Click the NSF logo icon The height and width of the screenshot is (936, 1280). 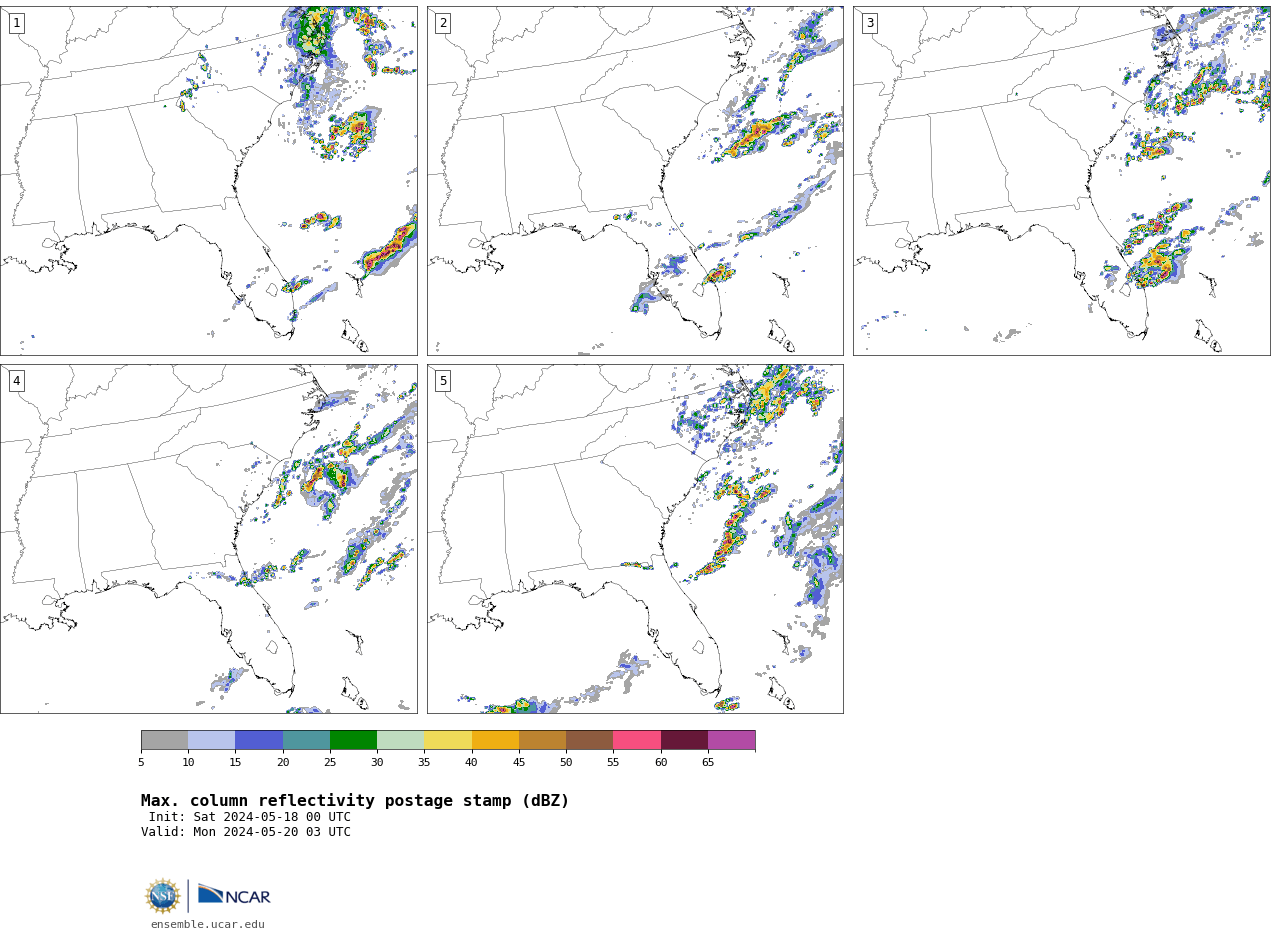click(163, 896)
